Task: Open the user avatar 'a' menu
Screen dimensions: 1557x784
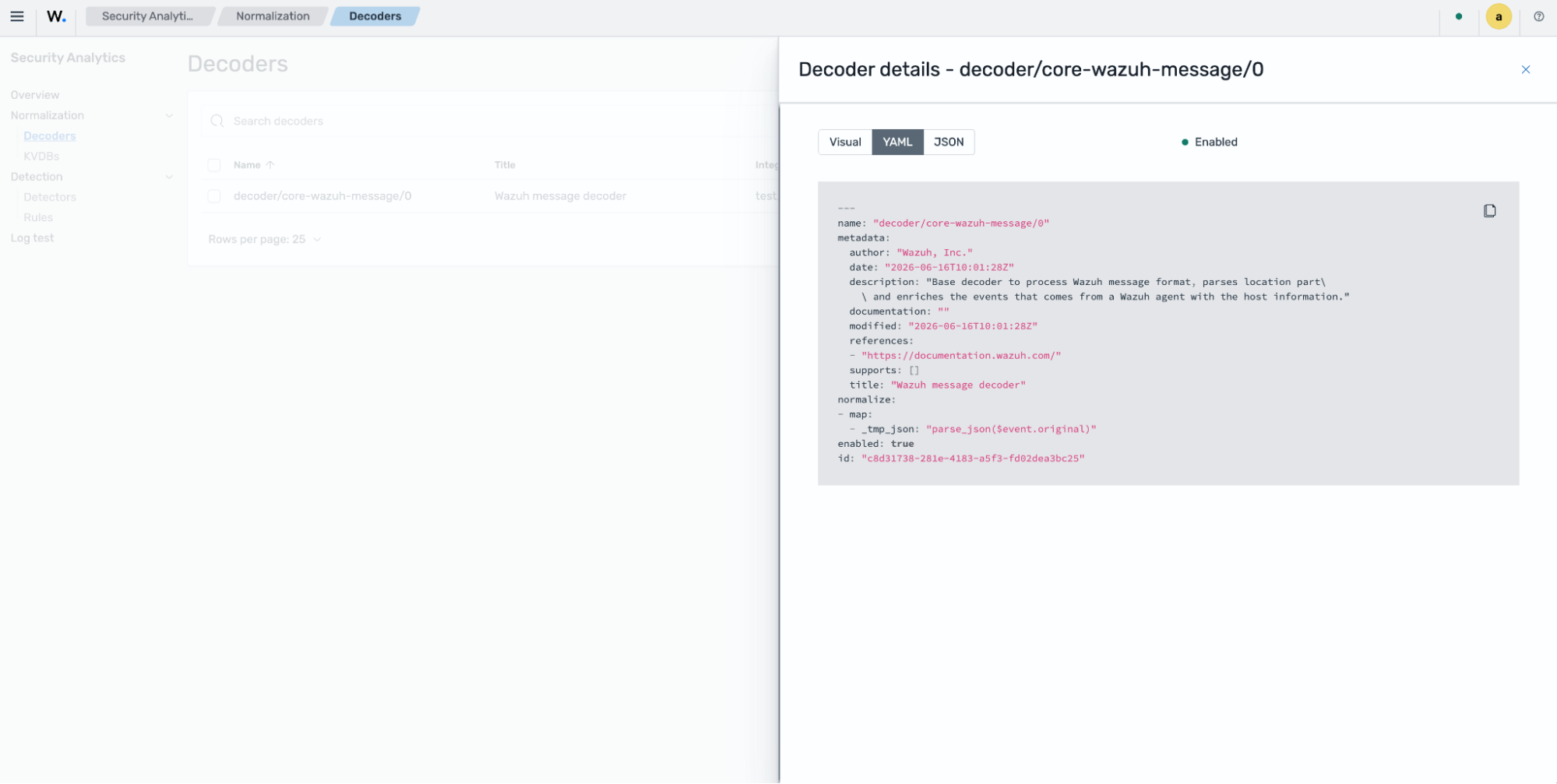Action: 1498,16
